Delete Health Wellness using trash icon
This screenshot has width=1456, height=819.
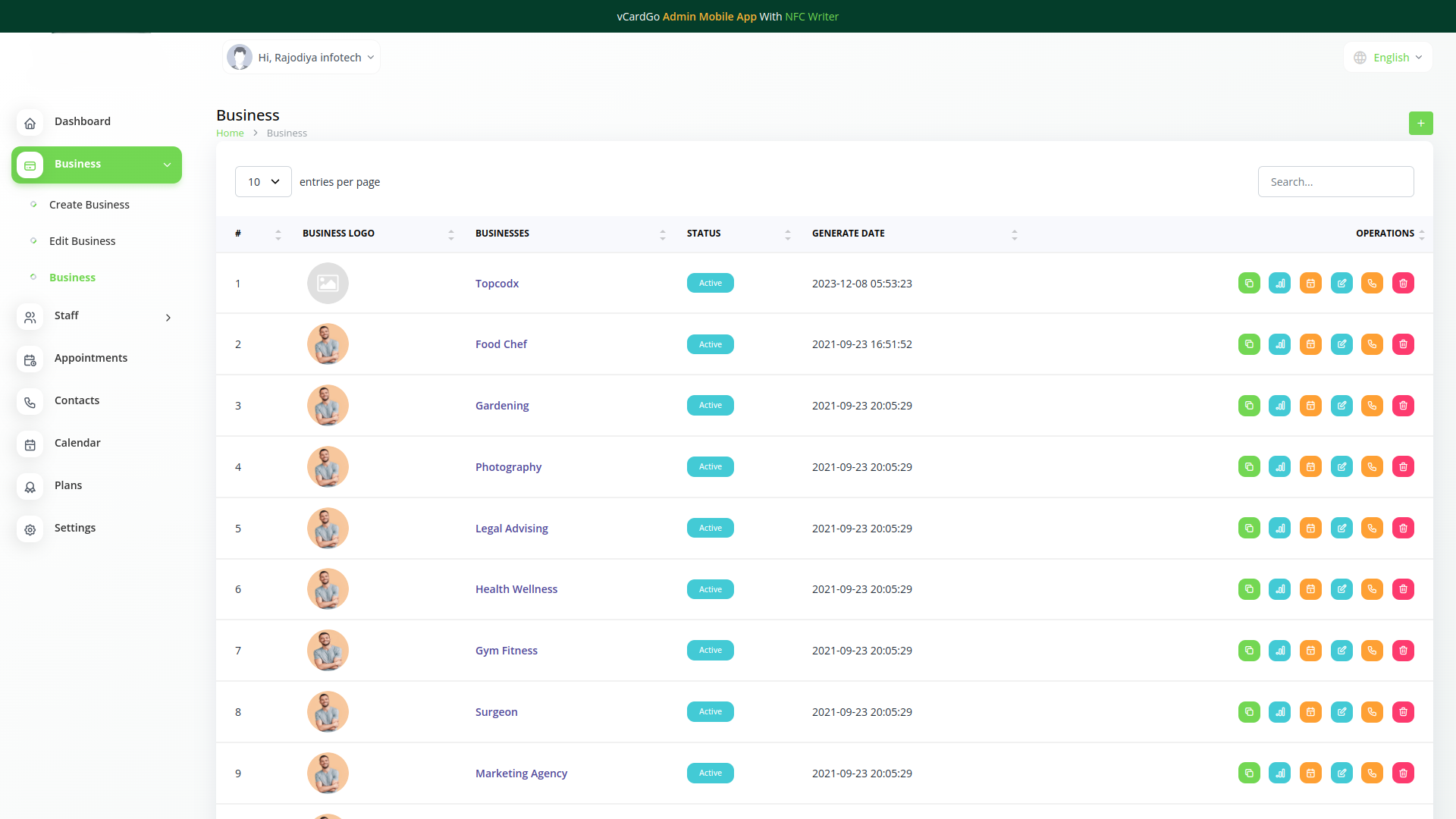point(1403,589)
